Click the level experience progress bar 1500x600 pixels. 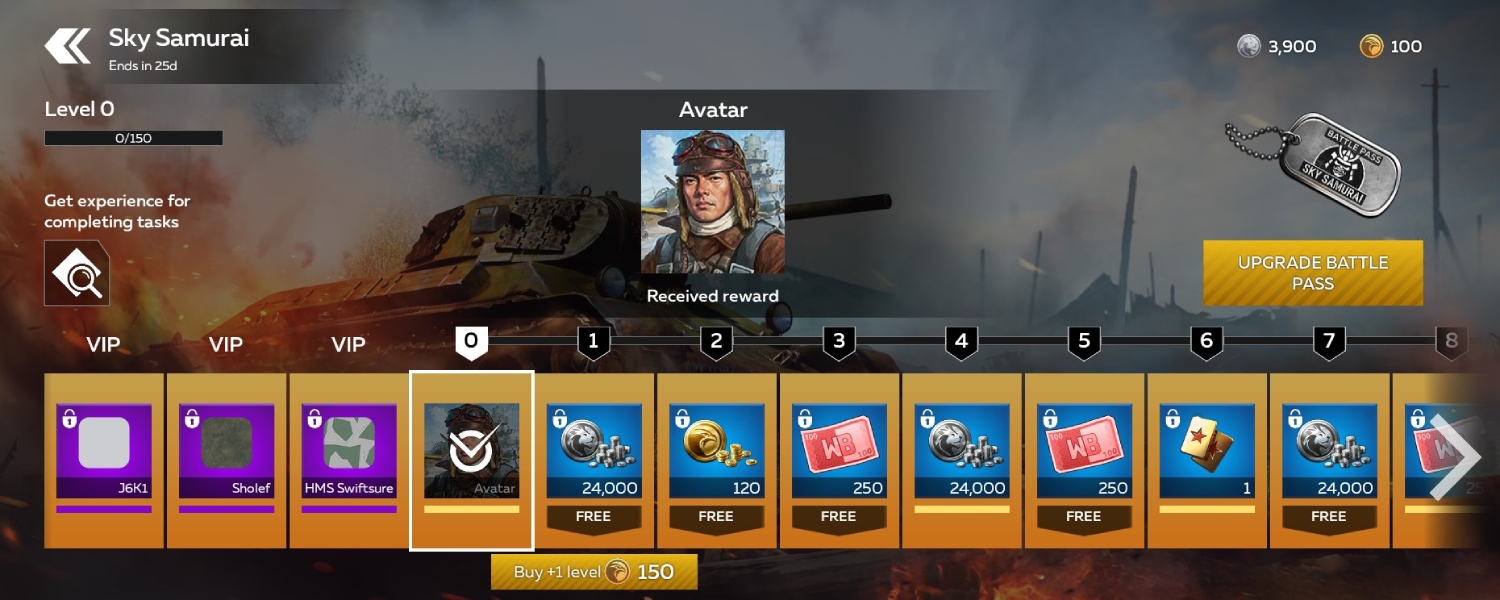coord(133,138)
